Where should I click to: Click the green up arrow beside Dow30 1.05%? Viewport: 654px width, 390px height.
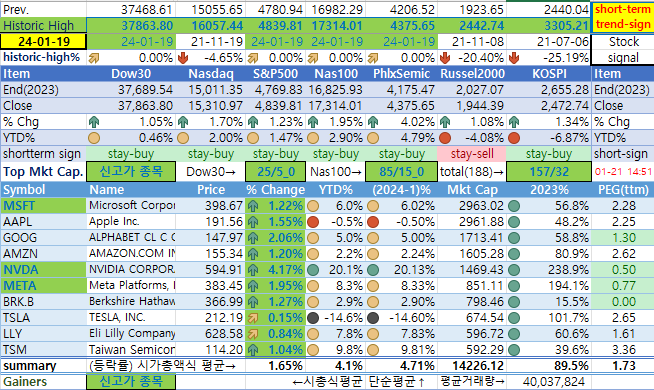tap(94, 122)
